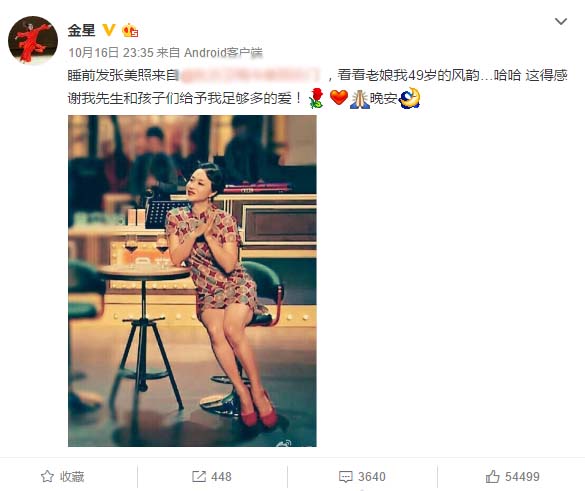The image size is (585, 491).
Task: Open the post options chevron menu
Action: point(560,22)
